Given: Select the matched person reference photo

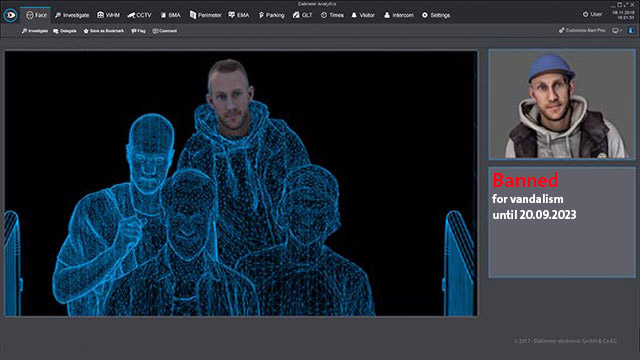Looking at the screenshot, I should [562, 104].
